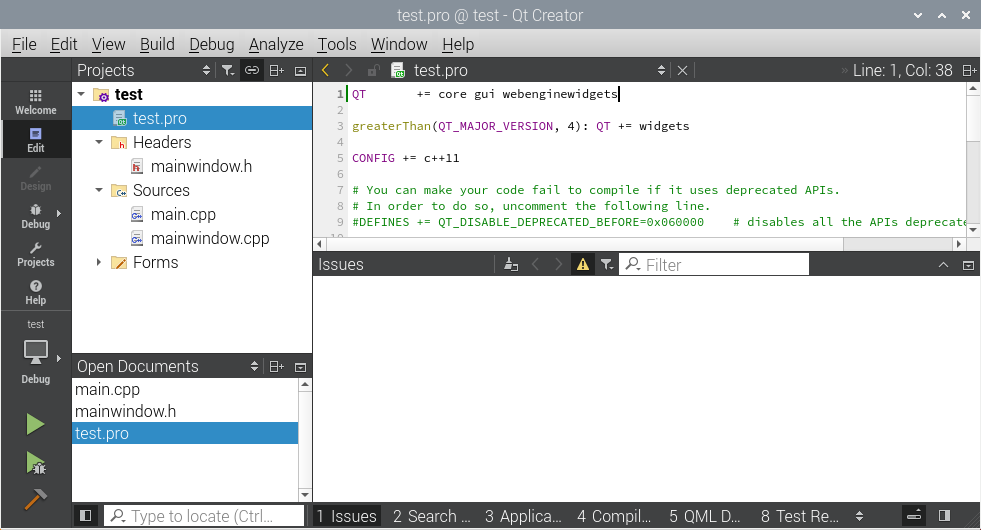Collapse the Headers folder
Viewport: 981px width, 530px height.
(99, 142)
